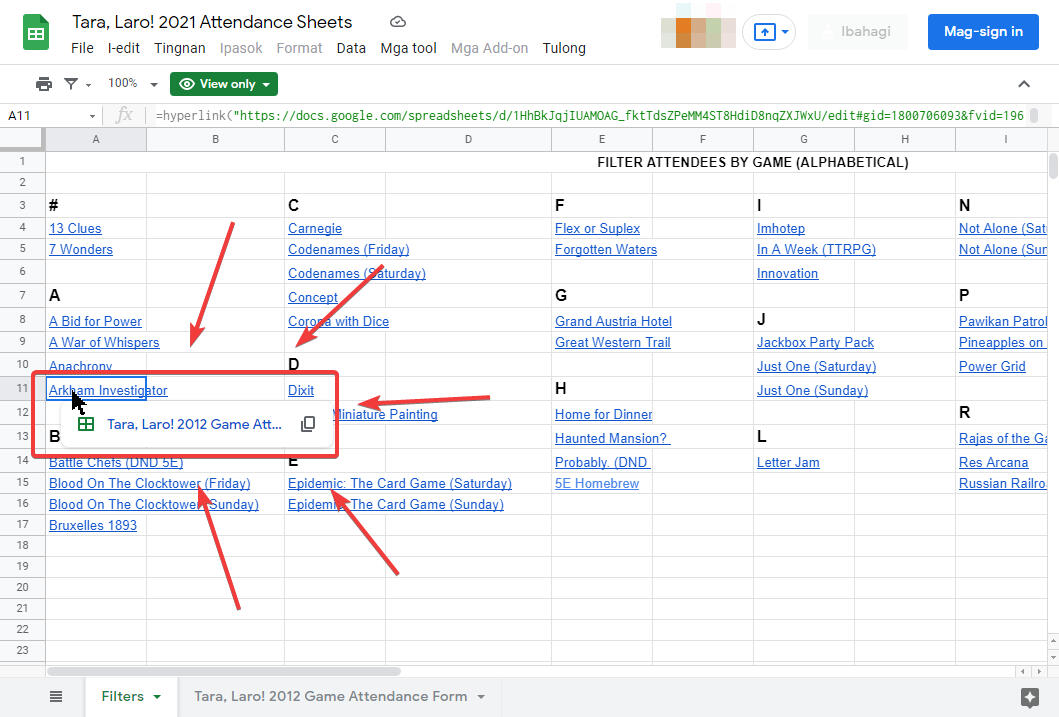The image size is (1059, 717).
Task: Open the Jackbox Party Pack link
Action: [x=815, y=342]
